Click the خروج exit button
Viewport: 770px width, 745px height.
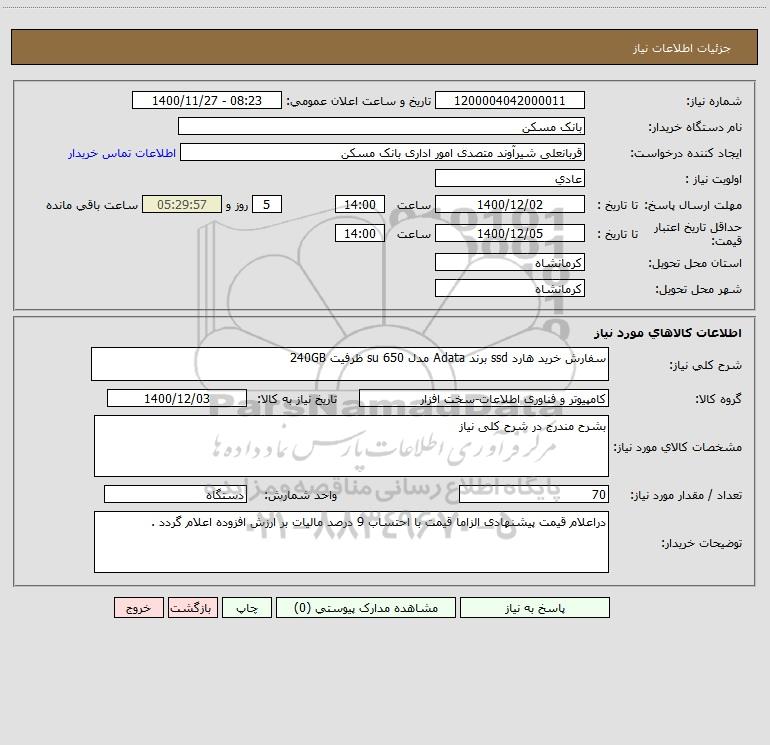[138, 607]
